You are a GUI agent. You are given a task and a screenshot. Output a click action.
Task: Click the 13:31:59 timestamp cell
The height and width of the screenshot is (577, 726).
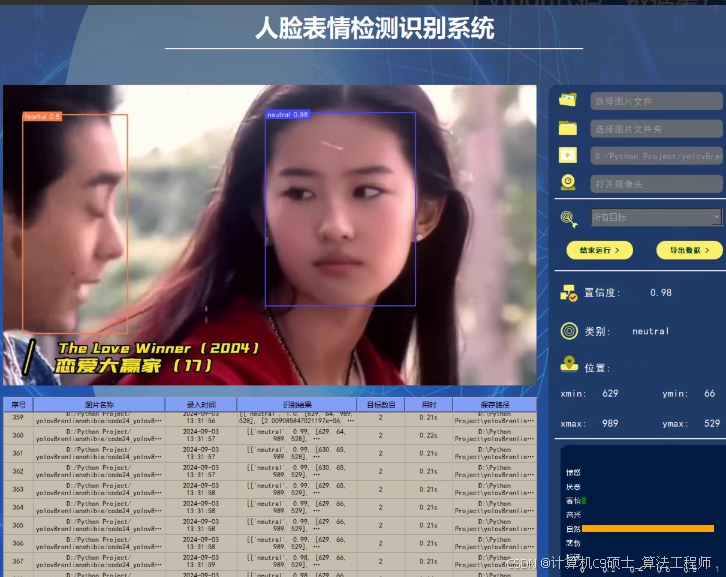[201, 562]
